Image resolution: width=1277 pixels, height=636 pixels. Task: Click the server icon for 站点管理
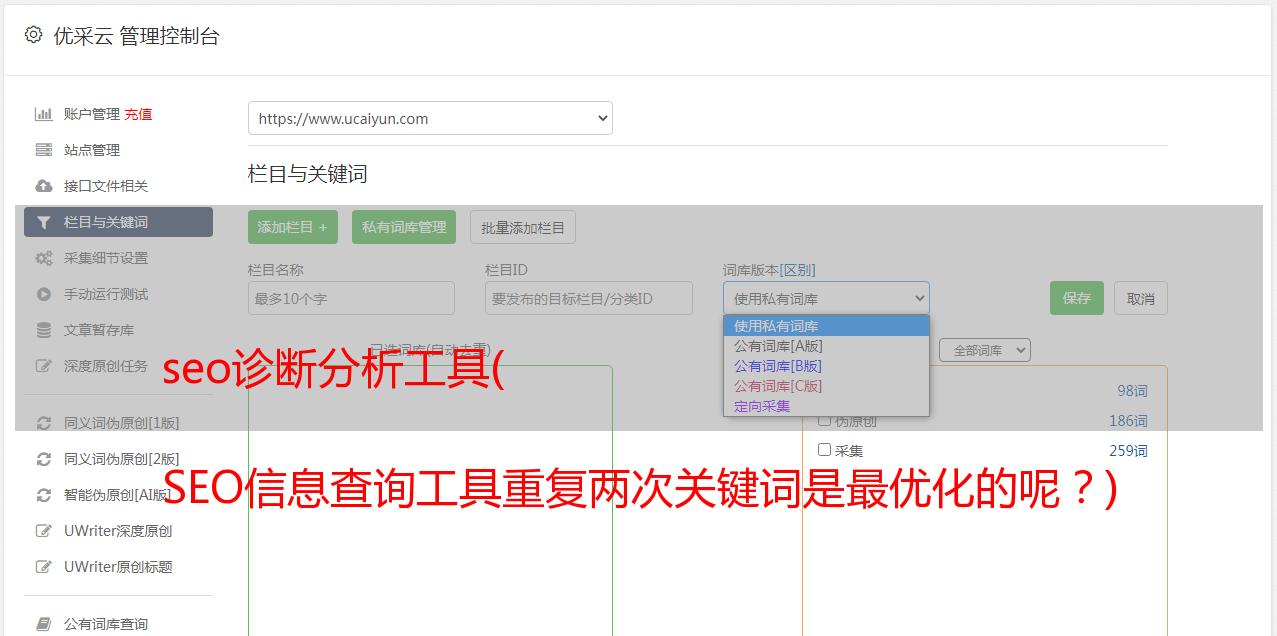43,150
